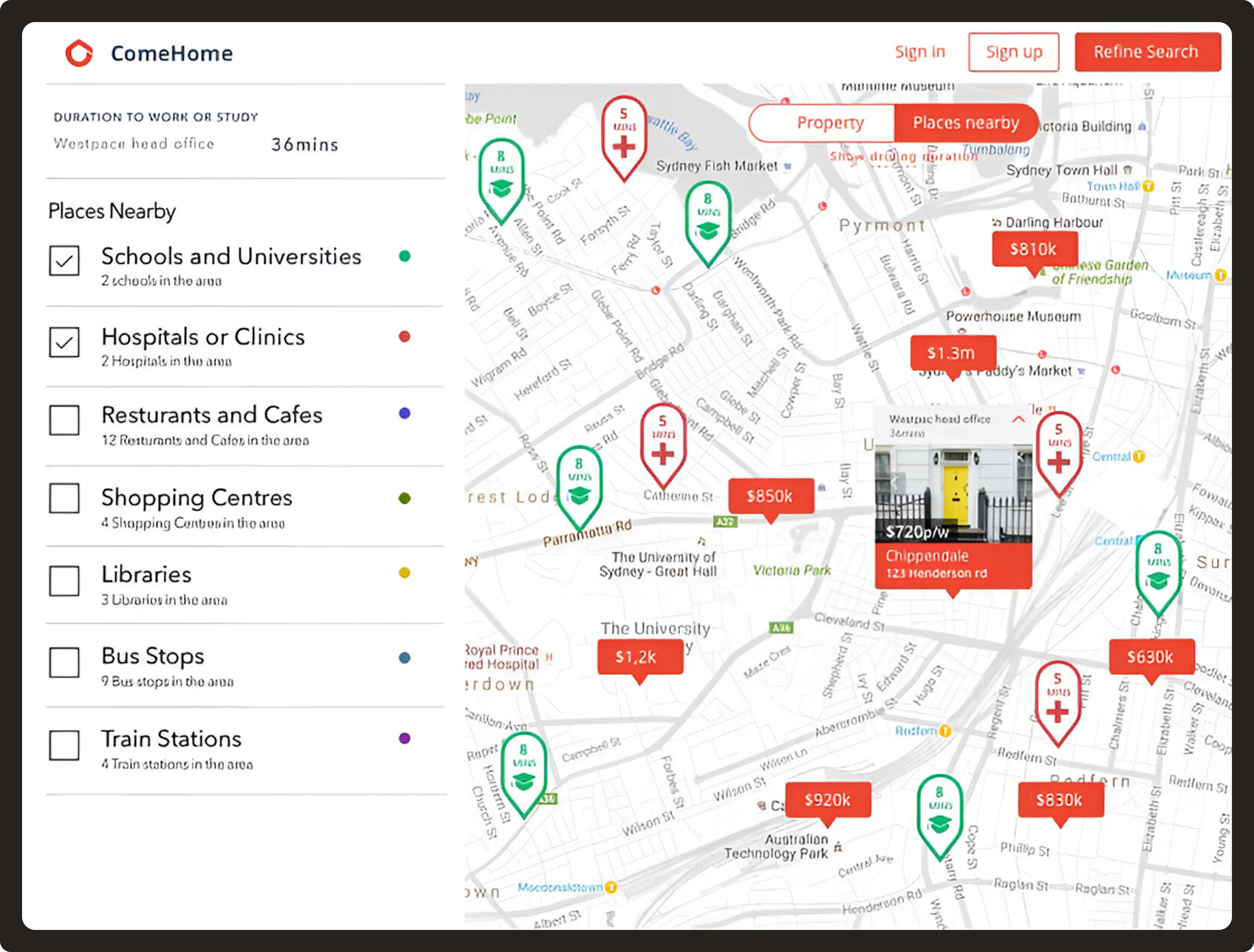Click the Refine Search button

(1147, 52)
